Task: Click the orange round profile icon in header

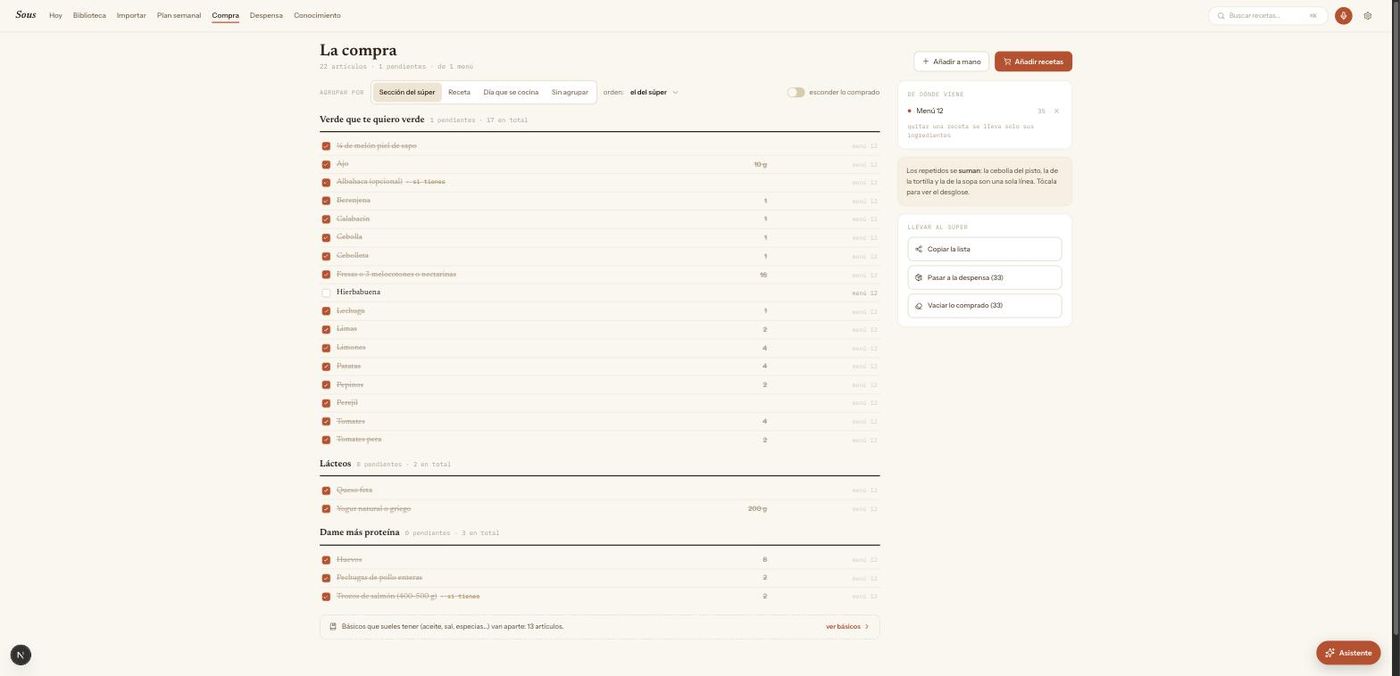Action: [1343, 16]
